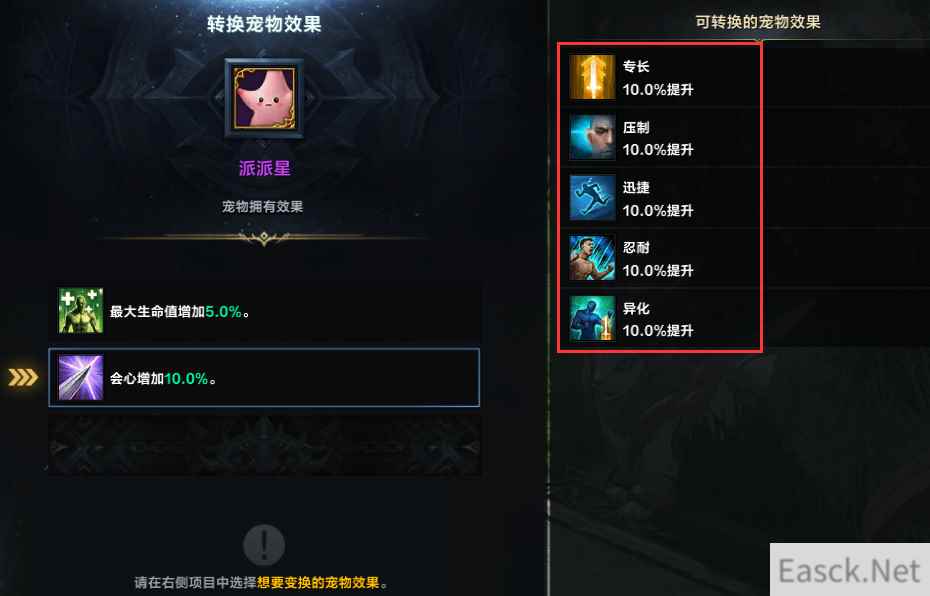
Task: Choose 忍耐 10.0%提升 option
Action: coord(660,258)
